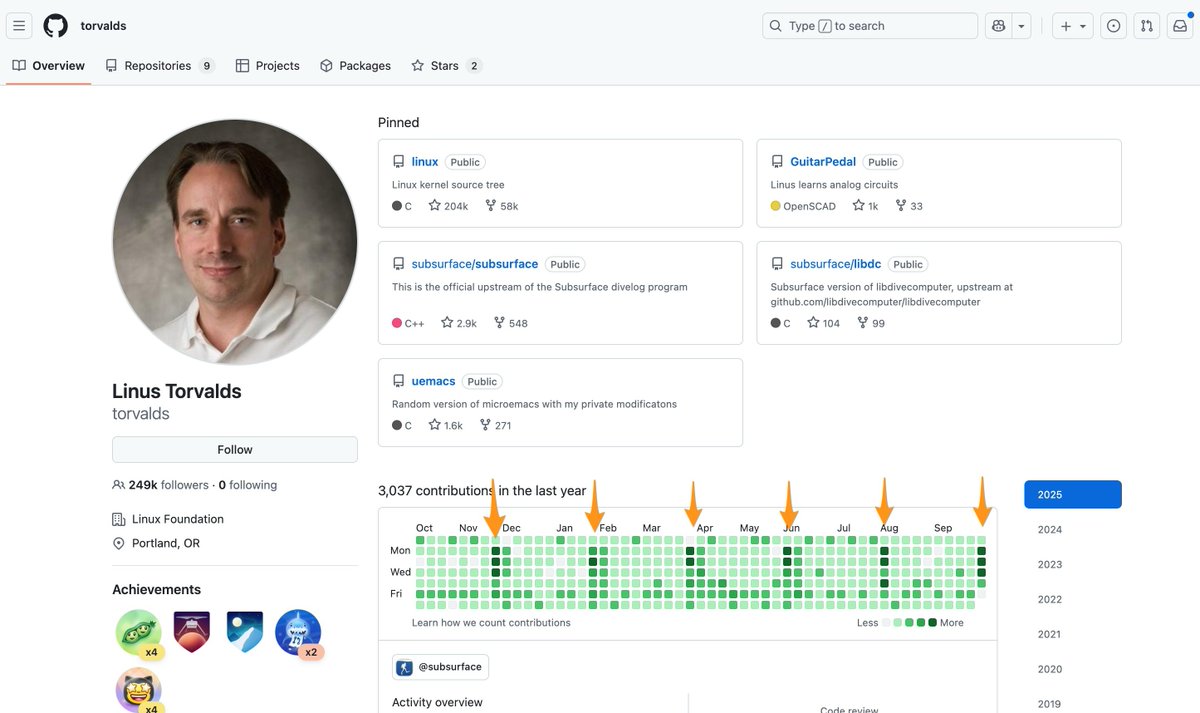
Task: Switch to the Packages tab
Action: click(x=355, y=66)
